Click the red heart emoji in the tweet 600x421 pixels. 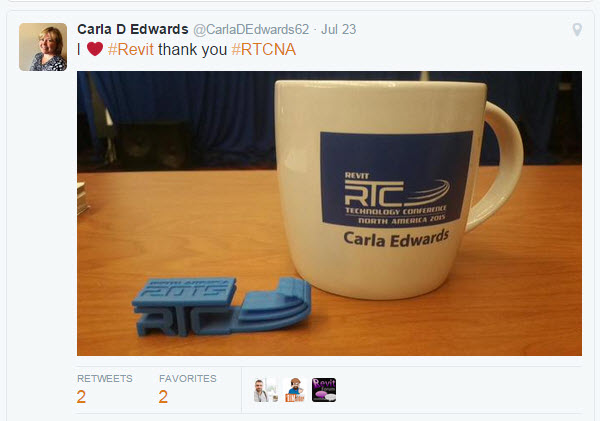[95, 49]
